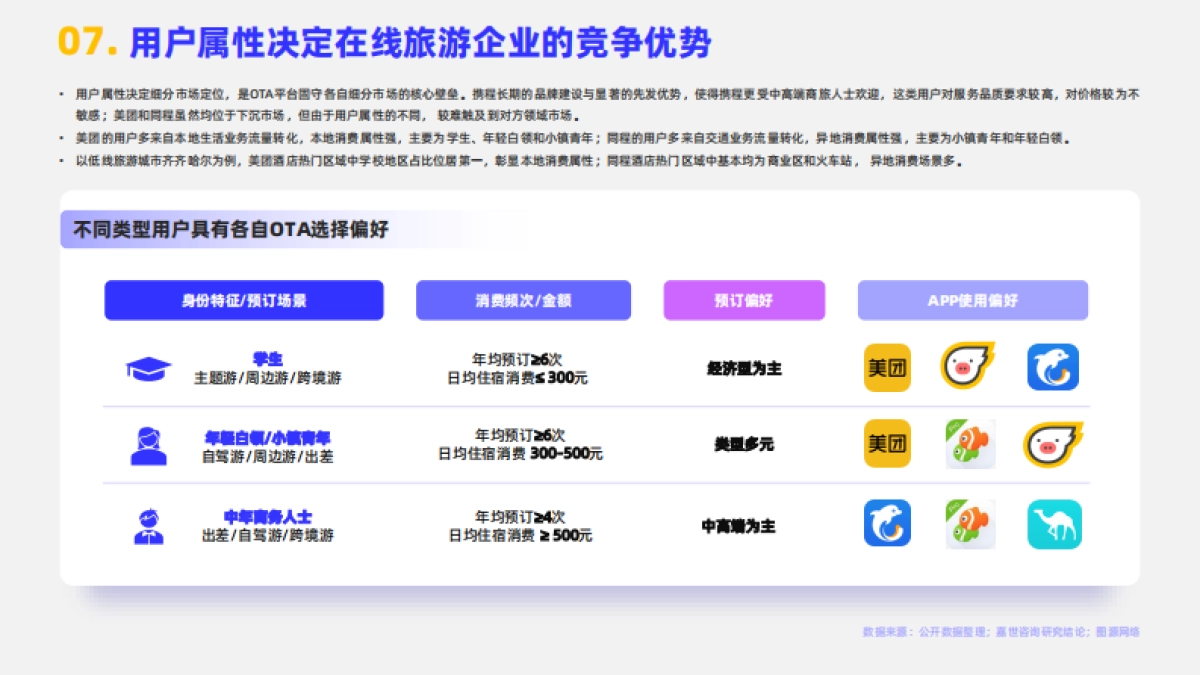Click the graduation cap icon for 学生

tap(150, 367)
